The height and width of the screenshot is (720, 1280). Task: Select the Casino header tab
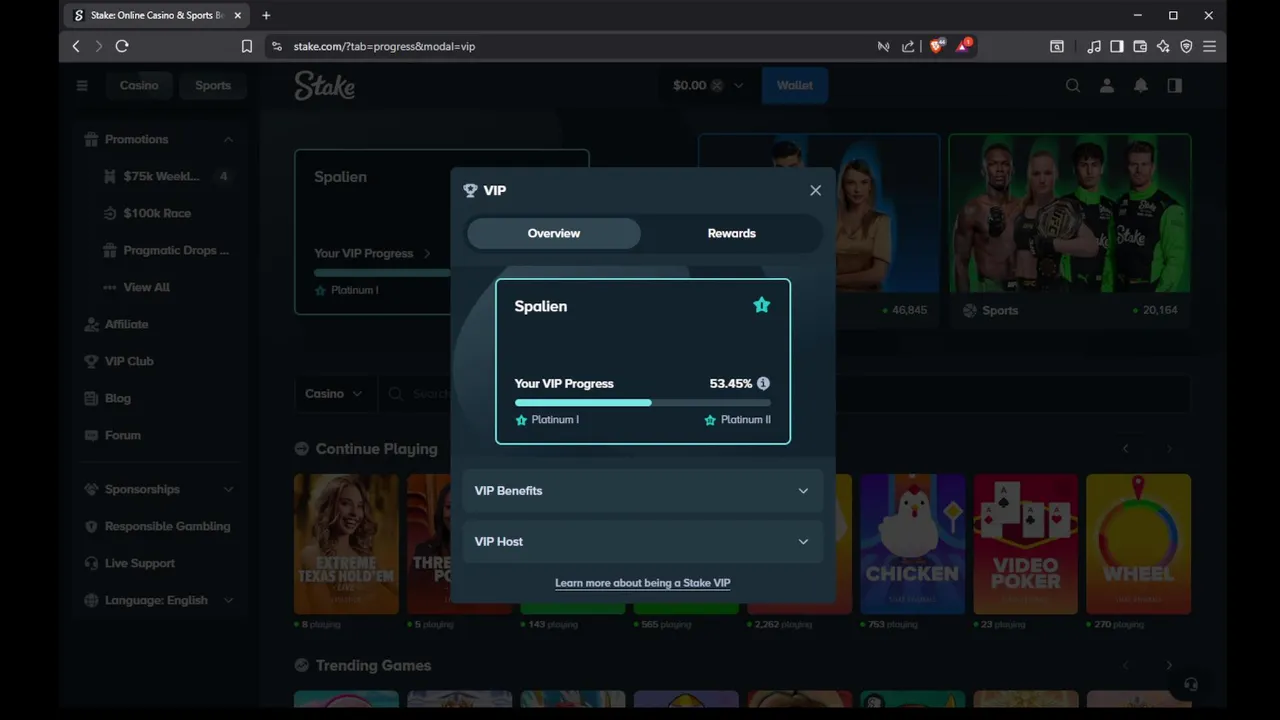coord(139,86)
